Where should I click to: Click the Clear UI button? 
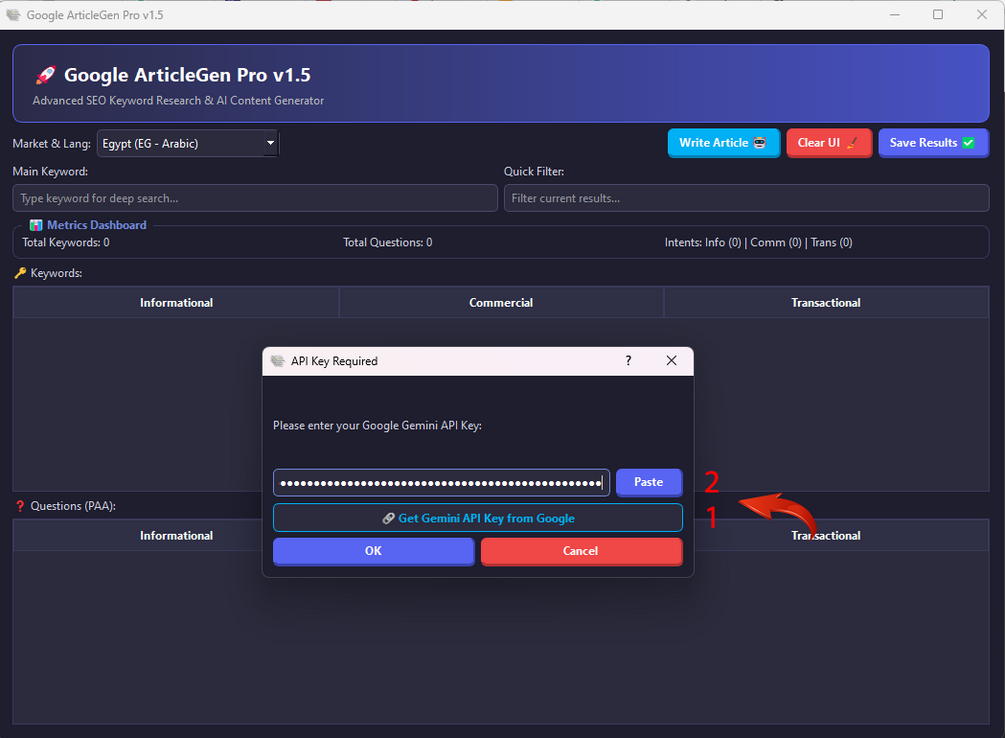[829, 143]
